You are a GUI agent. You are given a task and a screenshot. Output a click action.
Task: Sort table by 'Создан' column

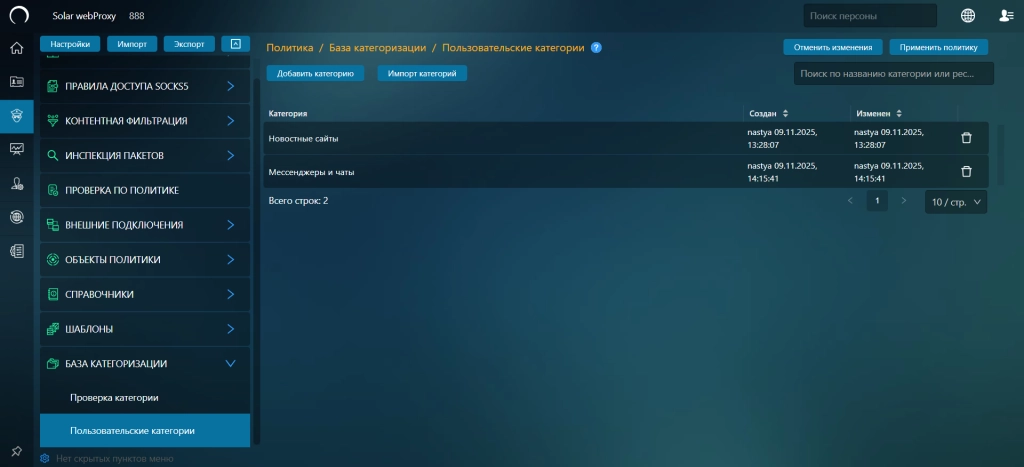(785, 114)
